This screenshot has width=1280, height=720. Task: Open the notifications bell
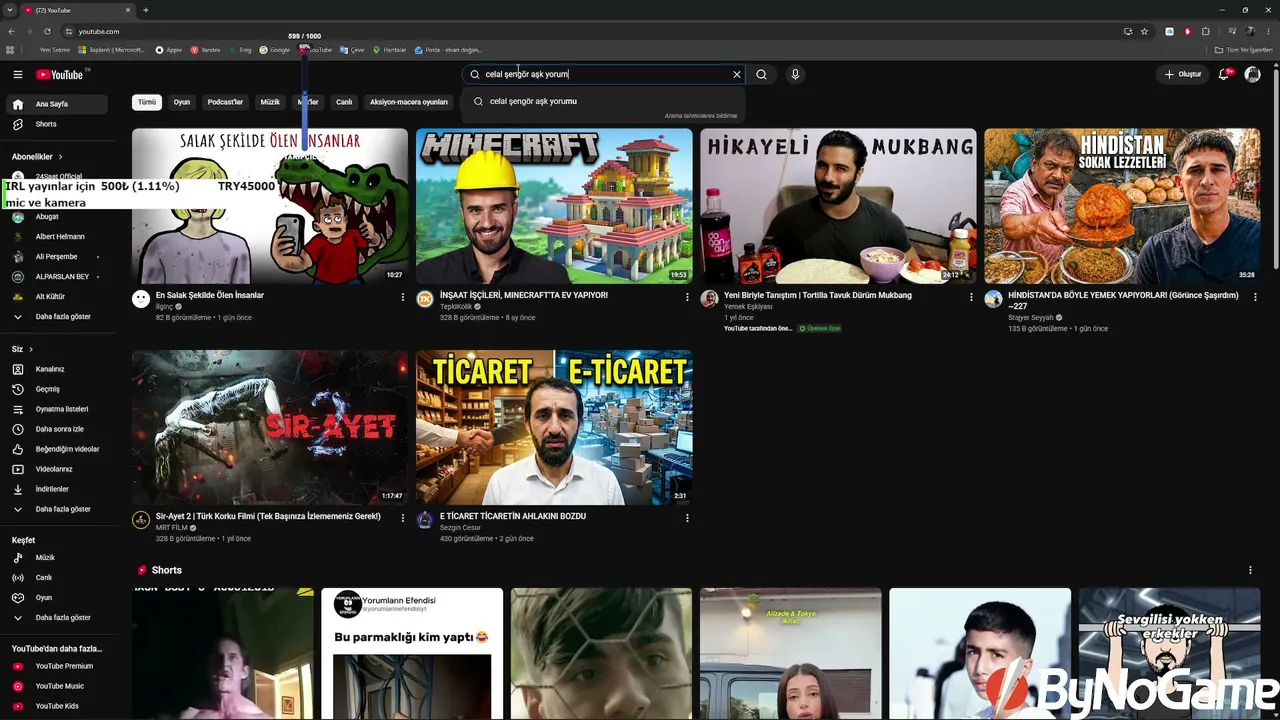click(x=1224, y=74)
